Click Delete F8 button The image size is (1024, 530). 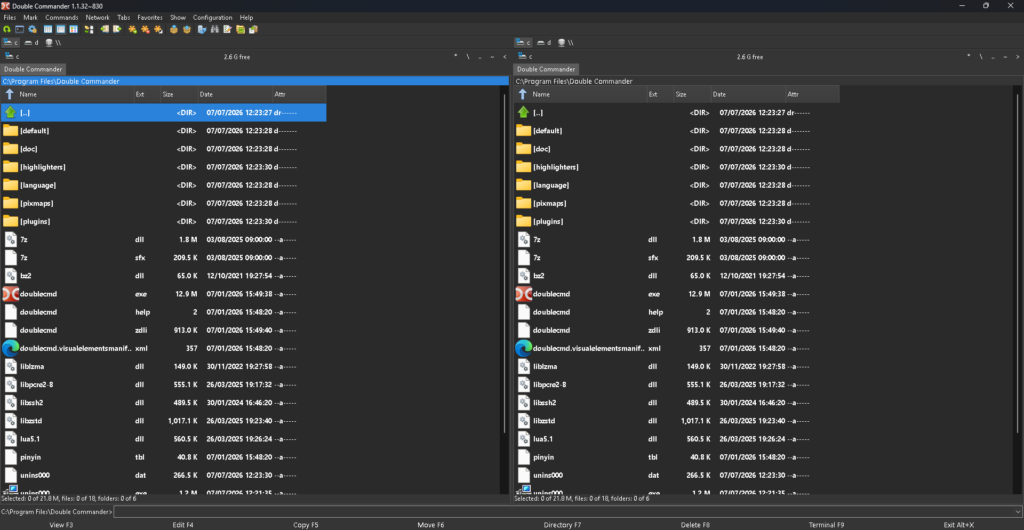point(695,525)
